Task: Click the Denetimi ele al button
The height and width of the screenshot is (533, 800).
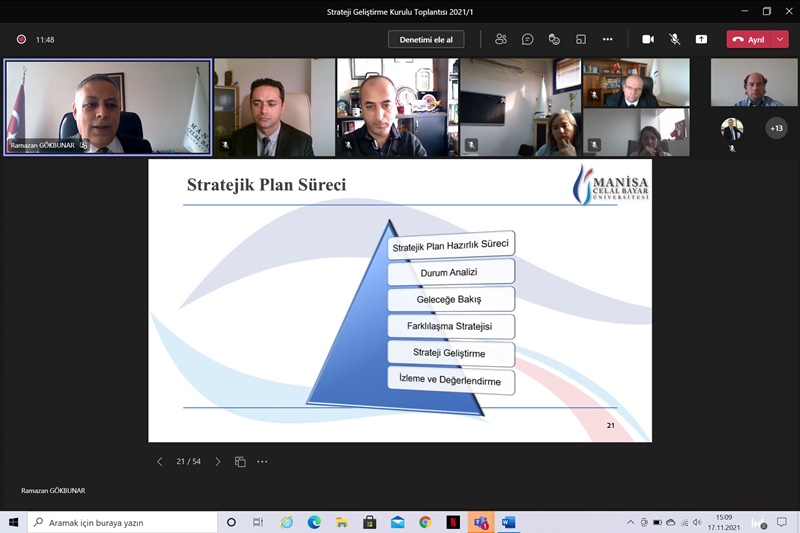Action: pos(426,39)
